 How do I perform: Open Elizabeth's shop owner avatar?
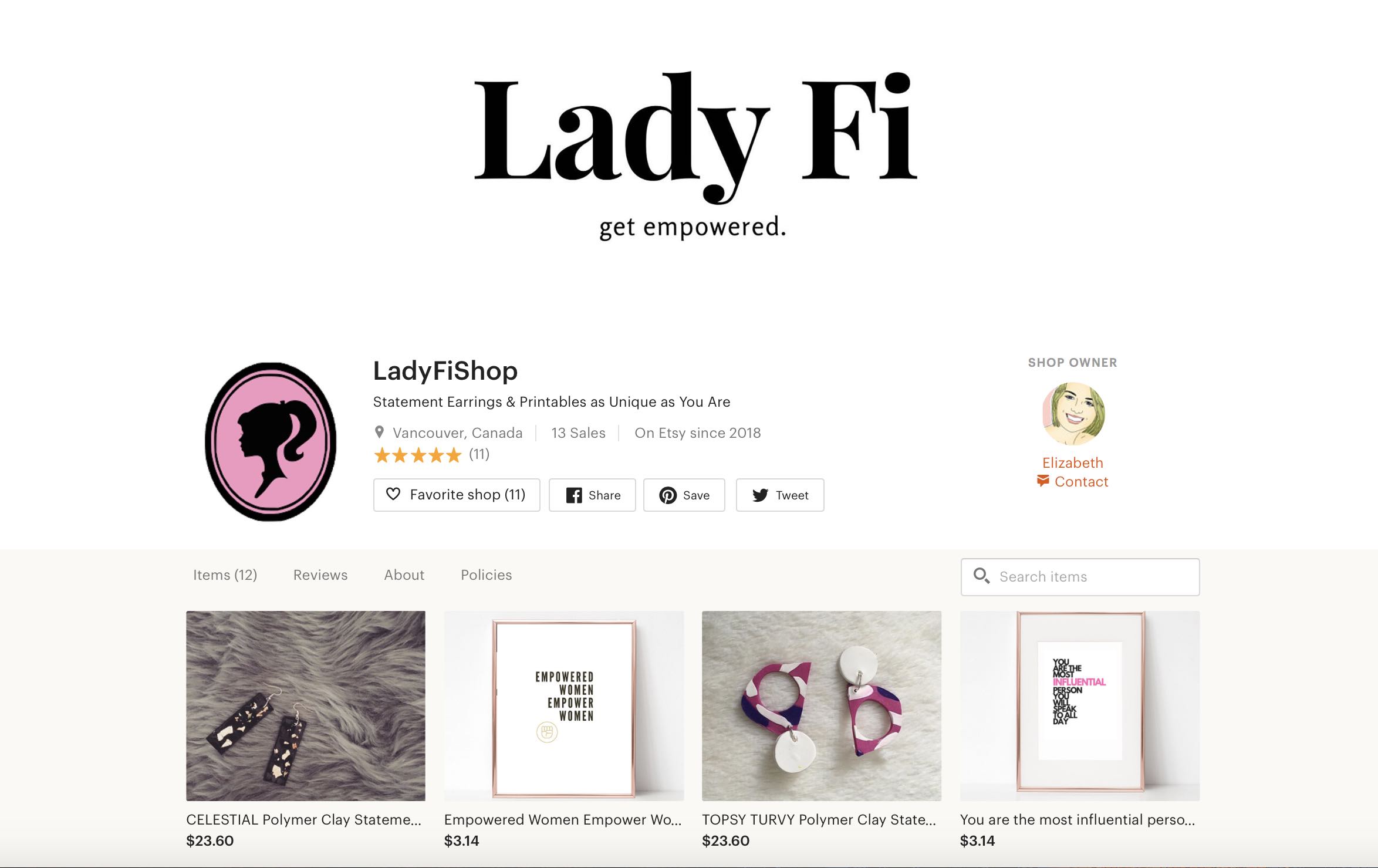click(x=1073, y=414)
